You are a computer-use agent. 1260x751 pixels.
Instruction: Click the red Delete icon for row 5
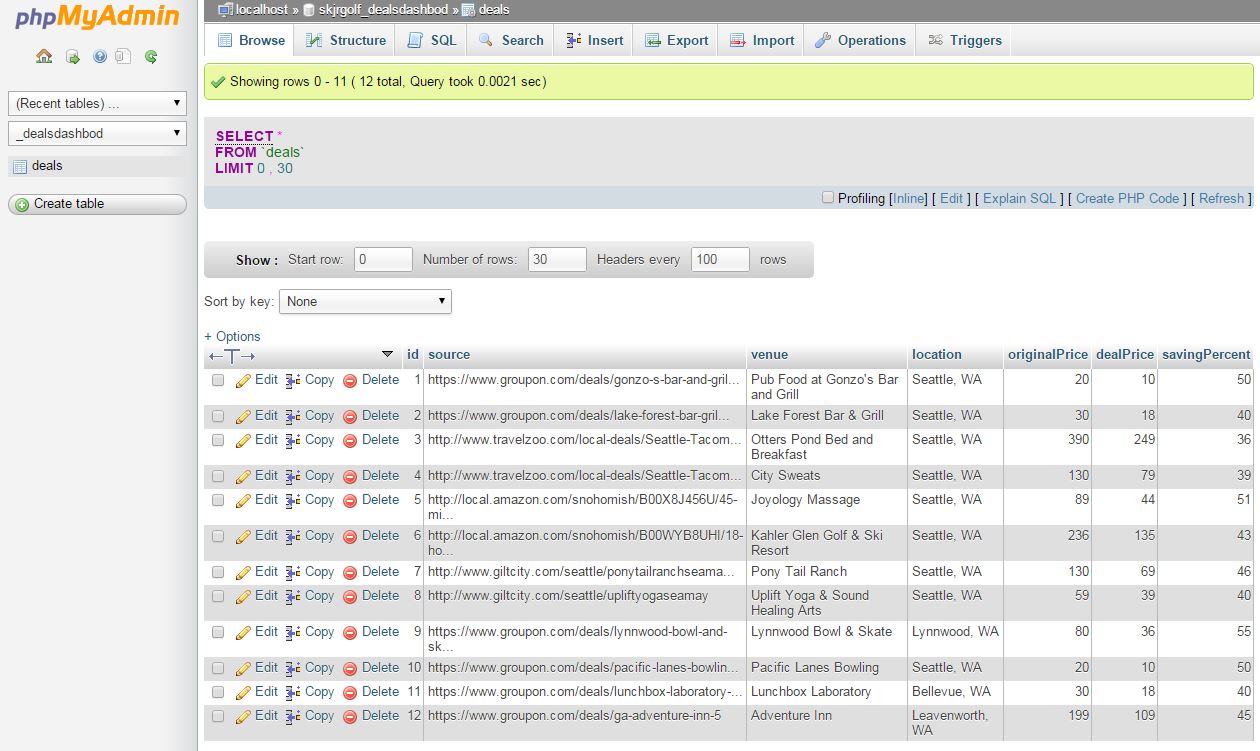pyautogui.click(x=350, y=501)
